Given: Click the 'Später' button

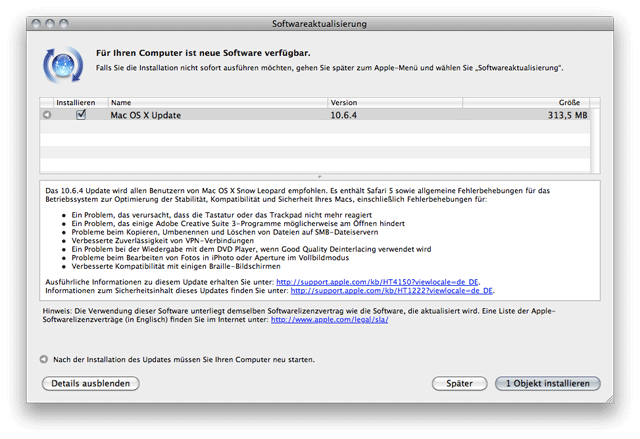Looking at the screenshot, I should pos(460,384).
